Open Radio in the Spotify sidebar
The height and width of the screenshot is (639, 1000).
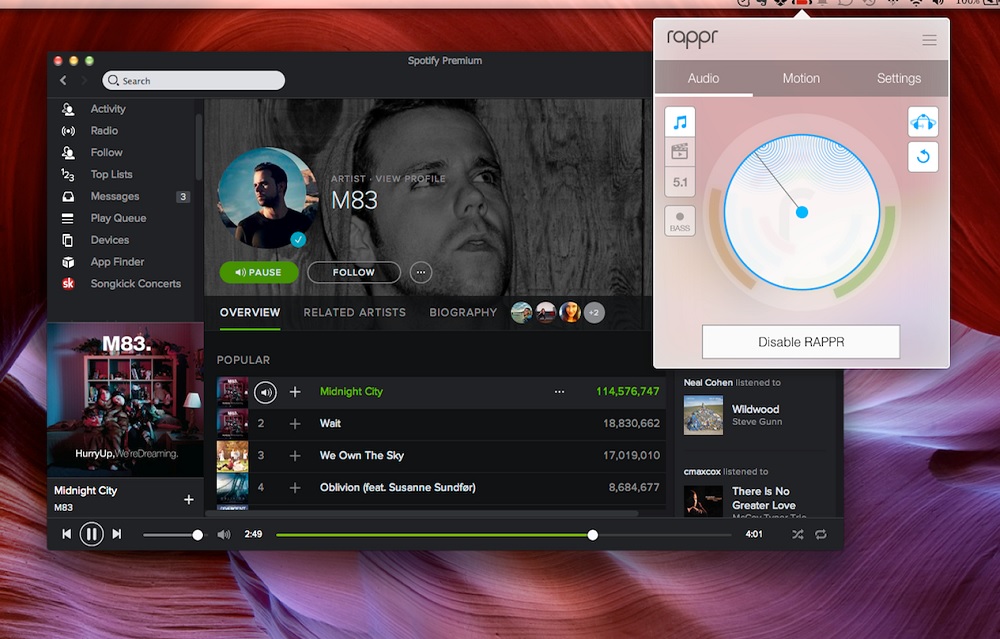(x=104, y=130)
